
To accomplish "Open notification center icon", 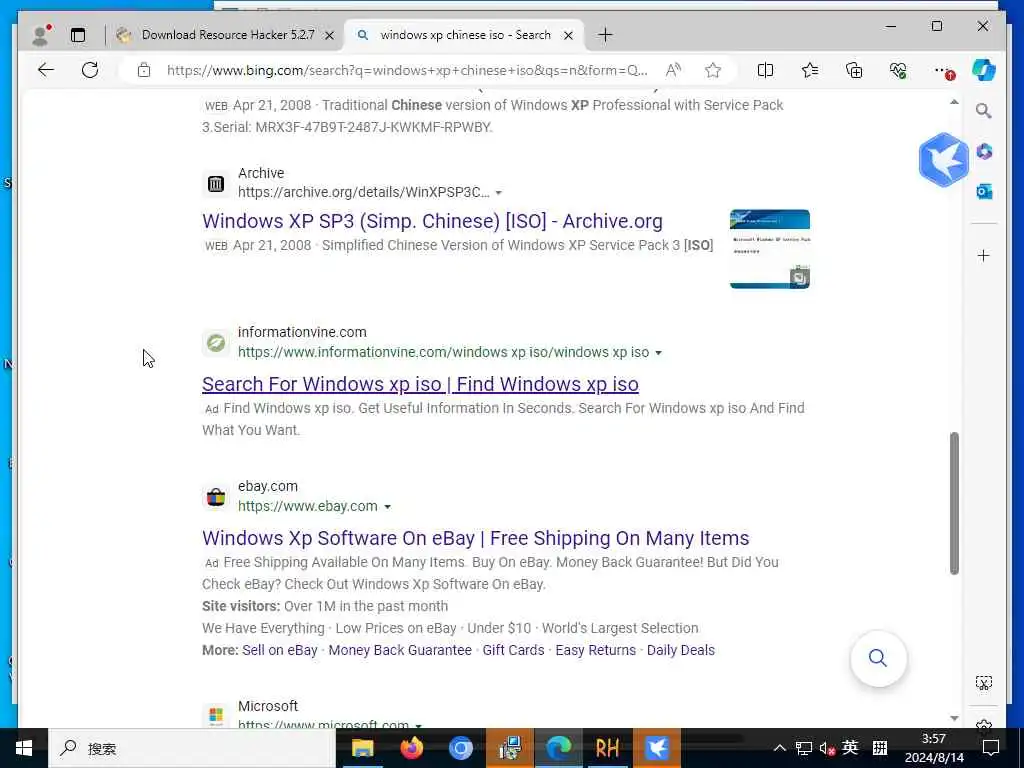I will 991,748.
